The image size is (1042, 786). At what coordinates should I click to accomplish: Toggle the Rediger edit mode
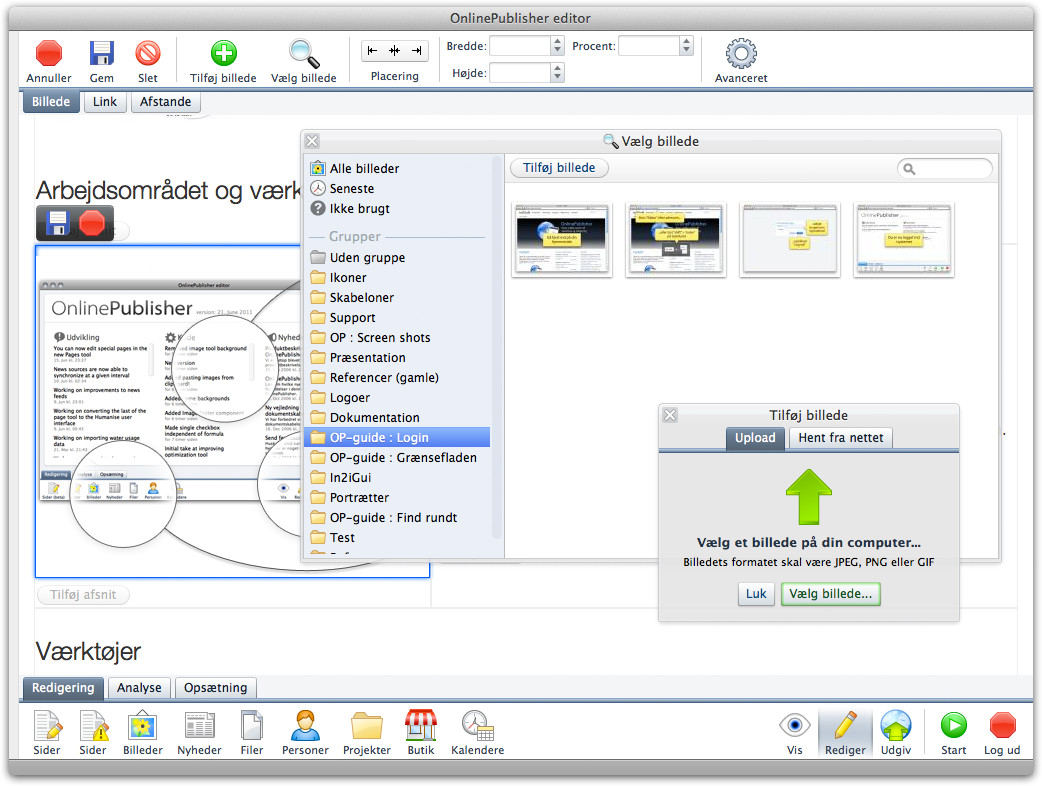pyautogui.click(x=845, y=726)
